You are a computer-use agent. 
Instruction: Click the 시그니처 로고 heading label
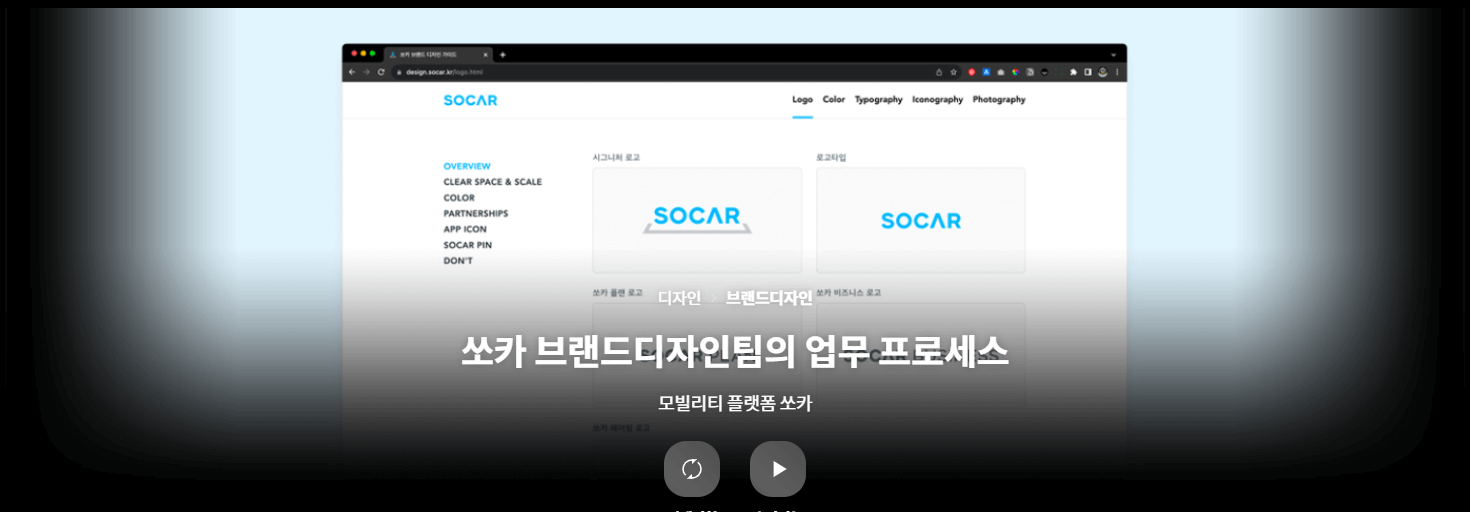(616, 157)
